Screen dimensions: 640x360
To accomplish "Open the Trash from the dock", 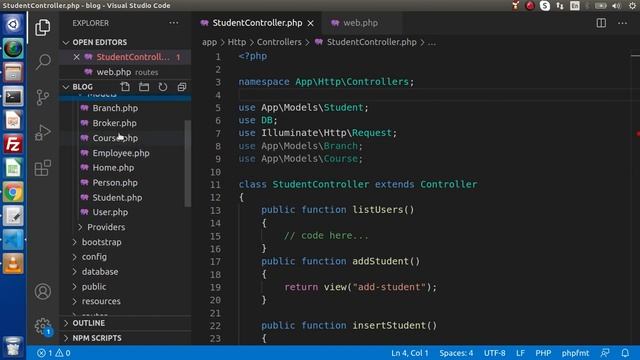I will pyautogui.click(x=13, y=347).
